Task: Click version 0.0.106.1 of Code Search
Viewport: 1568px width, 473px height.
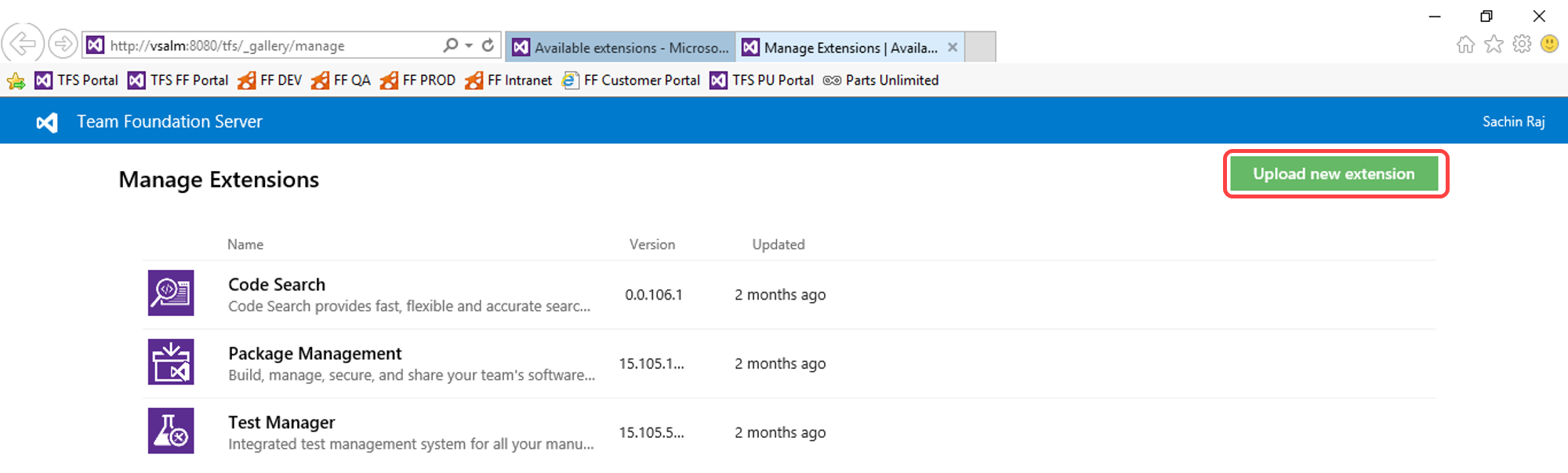Action: 654,295
